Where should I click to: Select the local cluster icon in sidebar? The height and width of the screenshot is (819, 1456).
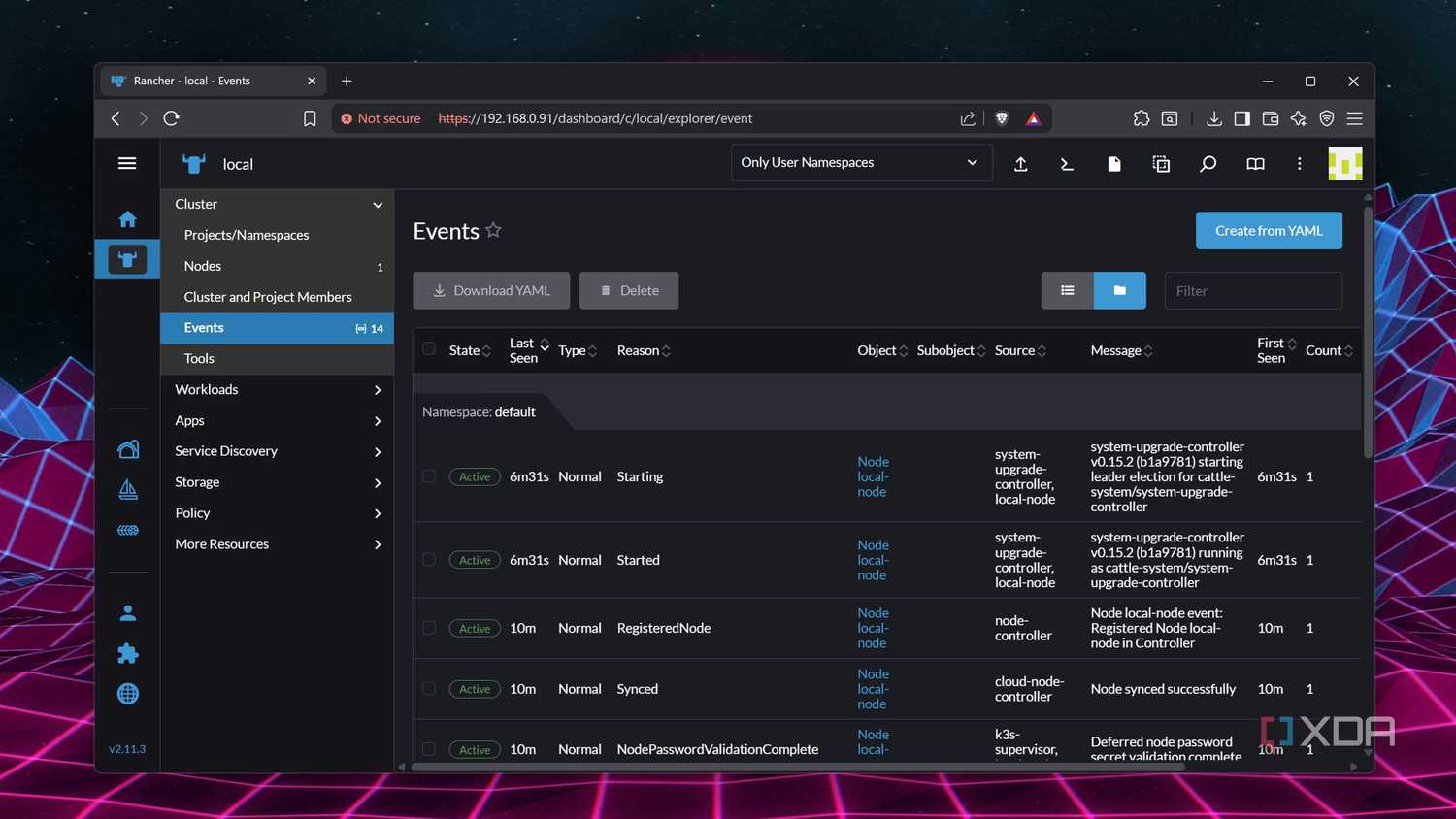tap(127, 259)
